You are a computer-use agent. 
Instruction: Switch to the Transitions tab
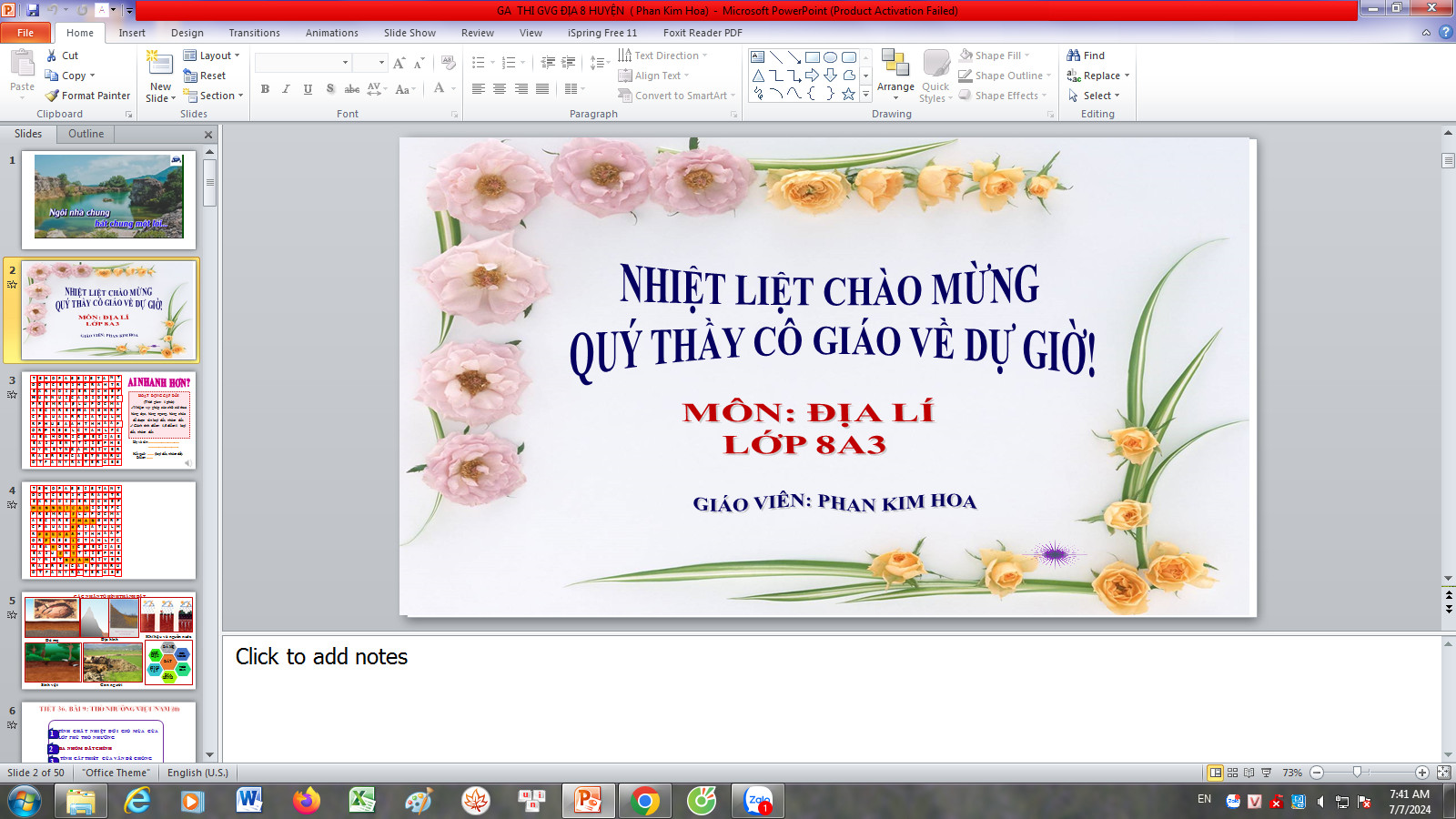click(255, 33)
